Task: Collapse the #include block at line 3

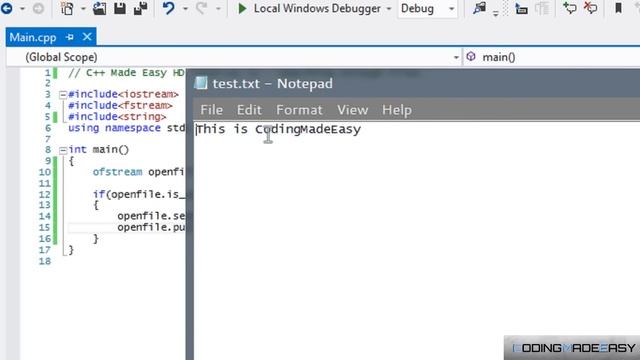Action: point(63,95)
